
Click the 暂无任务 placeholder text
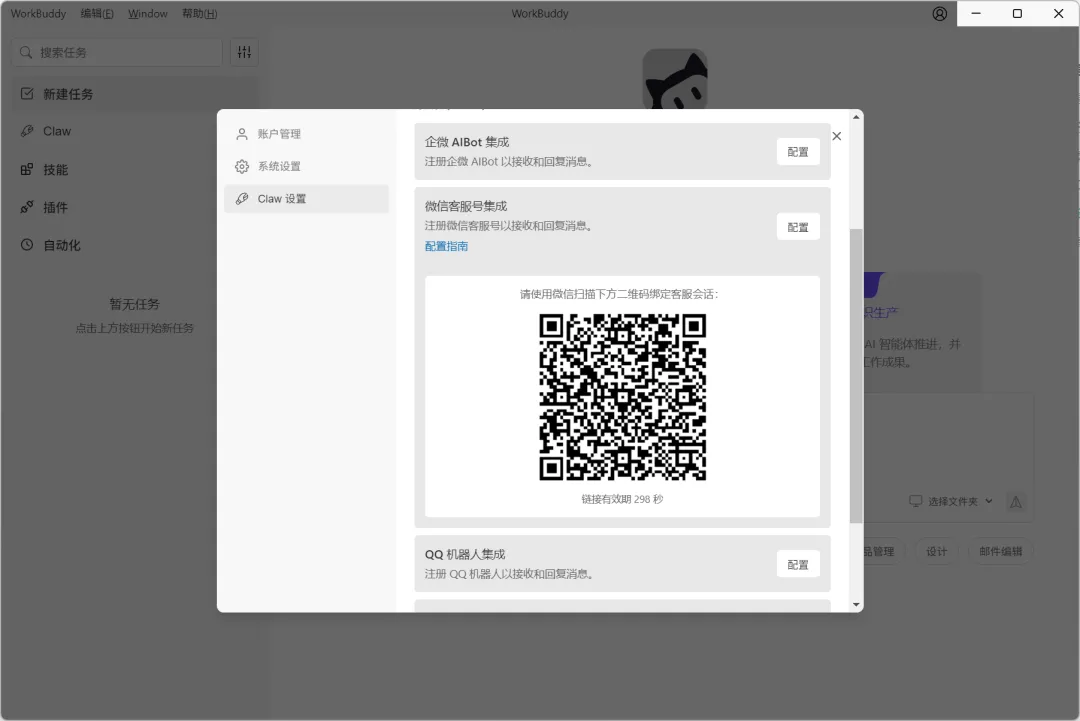click(134, 304)
